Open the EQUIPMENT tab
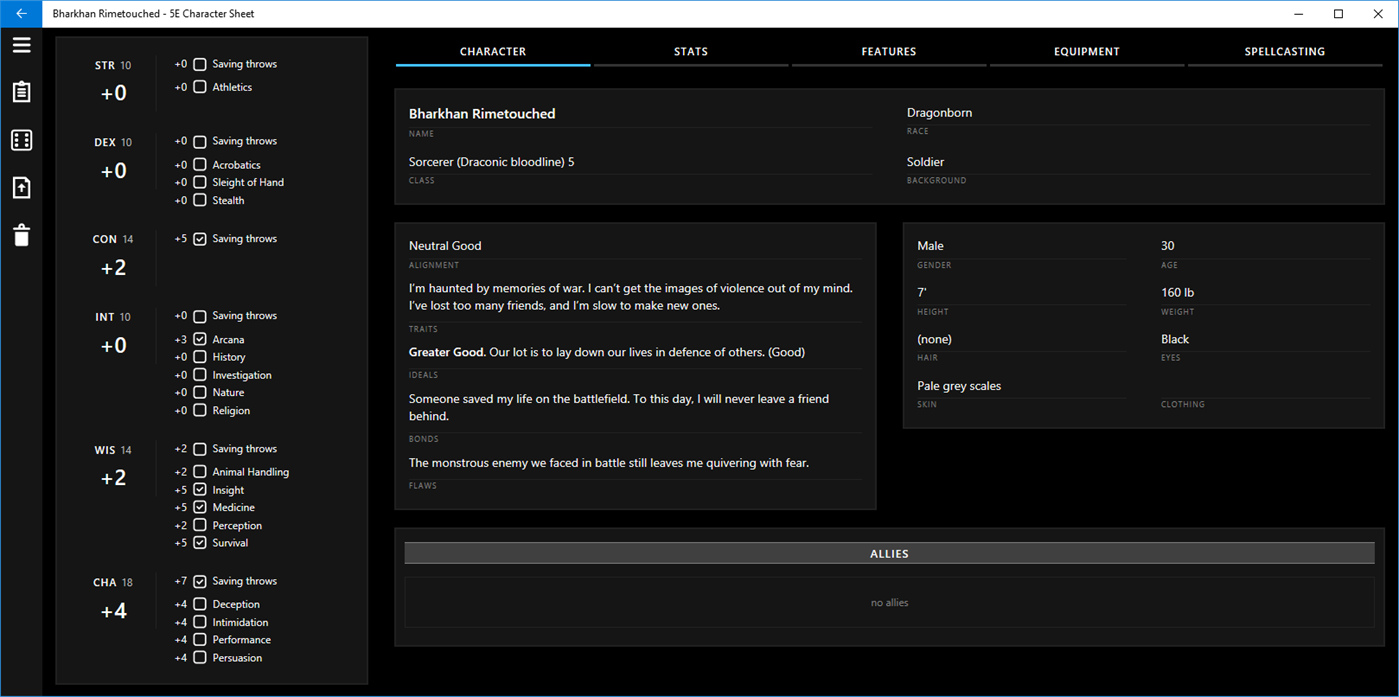 (x=1087, y=51)
